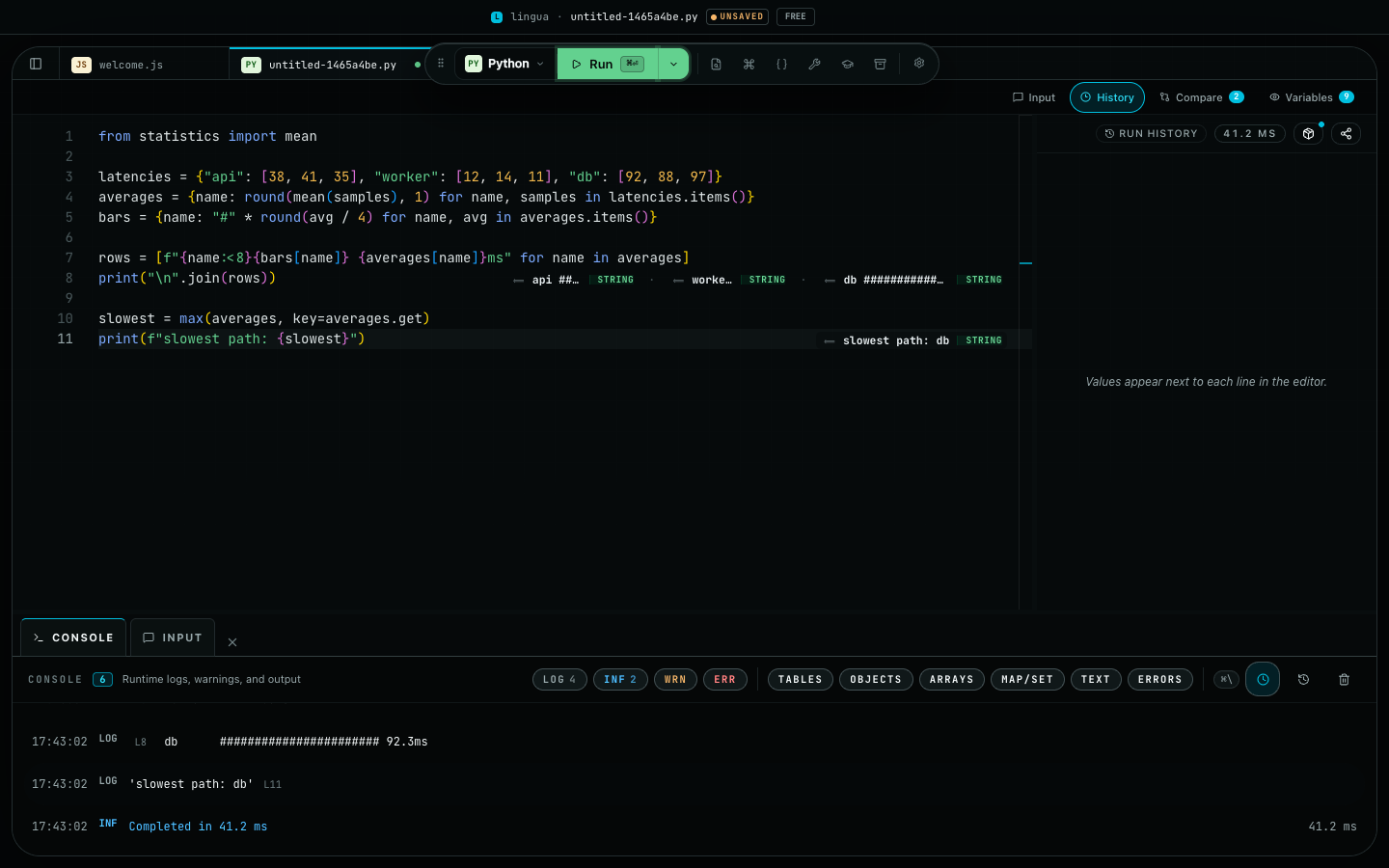The height and width of the screenshot is (868, 1389).
Task: Open the Variables side panel tab
Action: [1312, 97]
